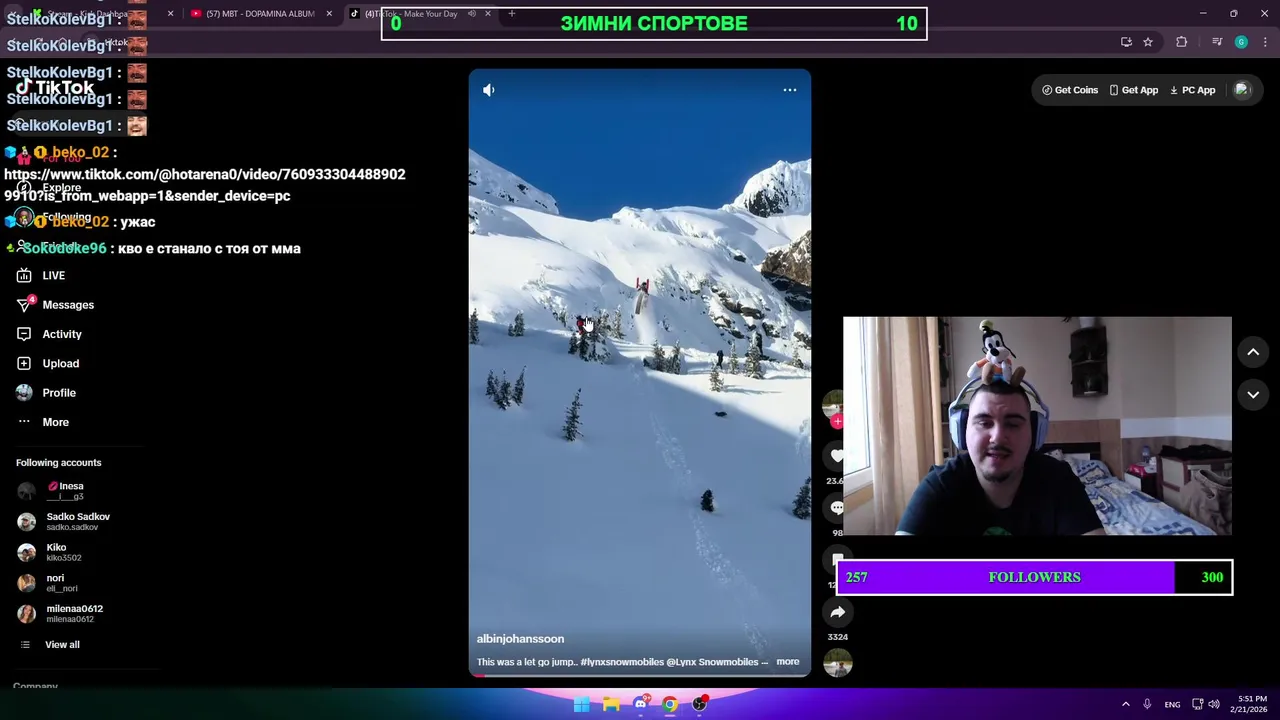Viewport: 1280px width, 720px height.
Task: Open the profile avatar in top right
Action: click(1242, 90)
